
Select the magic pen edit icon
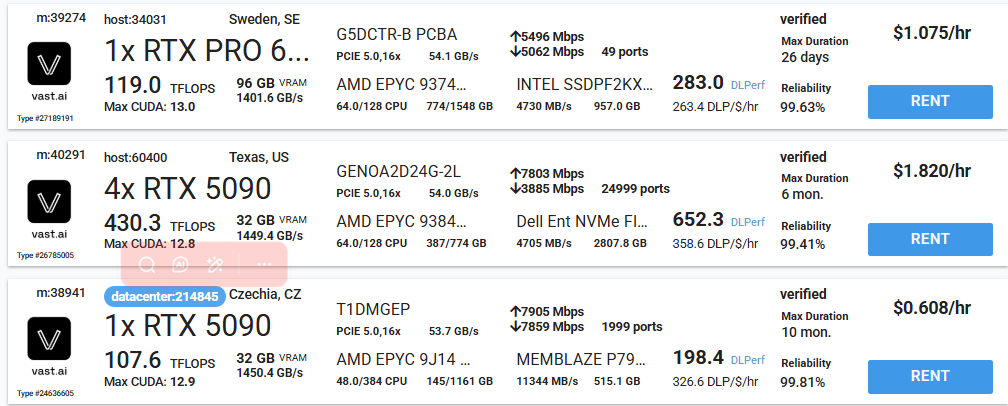[x=214, y=265]
